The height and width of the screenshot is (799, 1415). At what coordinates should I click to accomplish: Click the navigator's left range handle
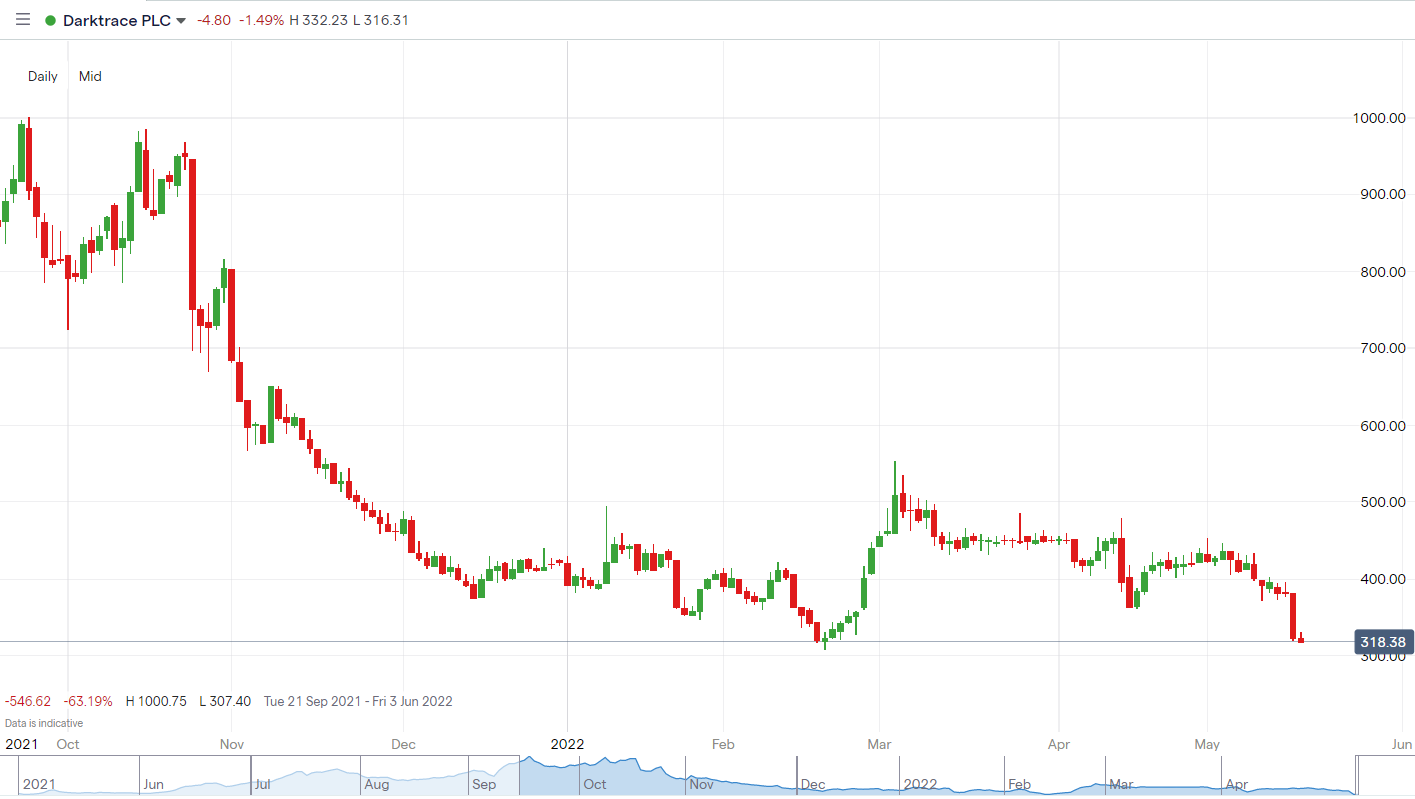[x=519, y=776]
